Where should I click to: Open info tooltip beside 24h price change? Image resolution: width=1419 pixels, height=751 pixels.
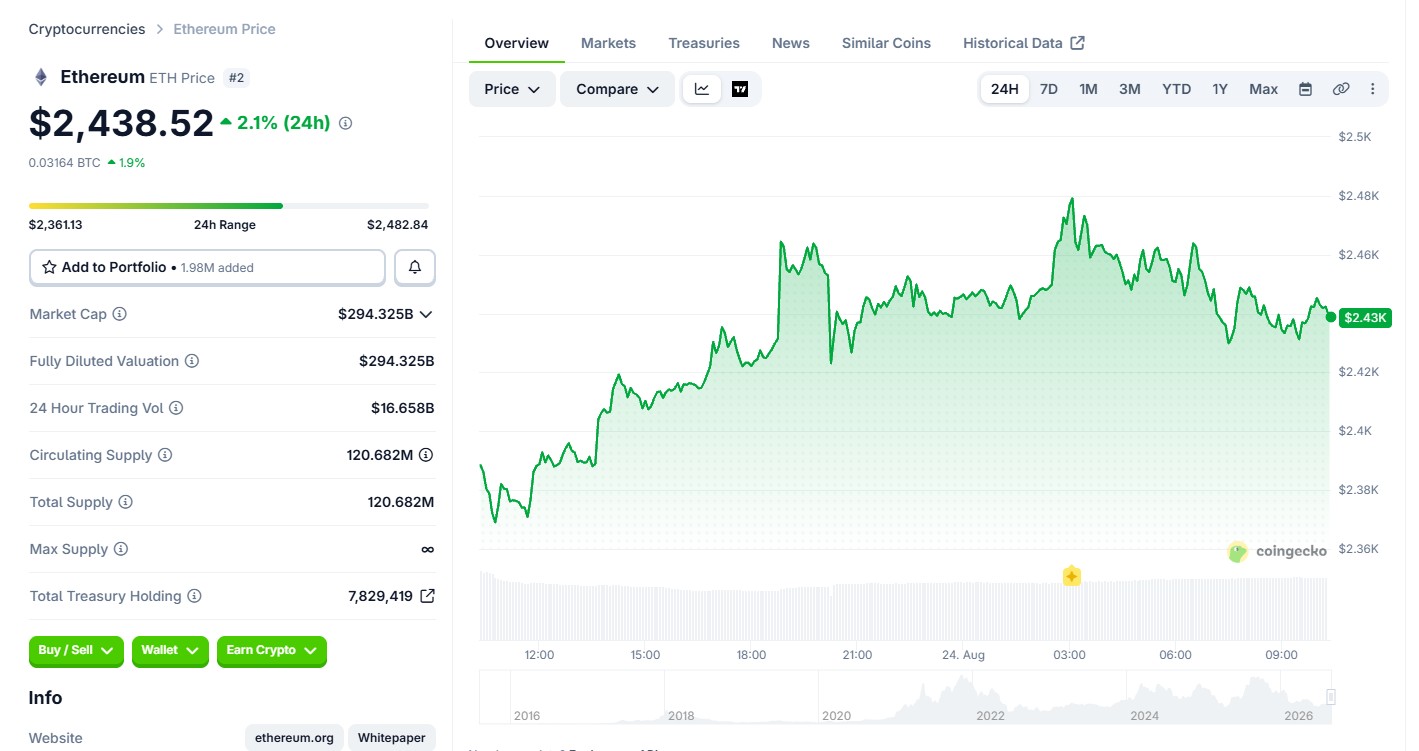click(346, 123)
